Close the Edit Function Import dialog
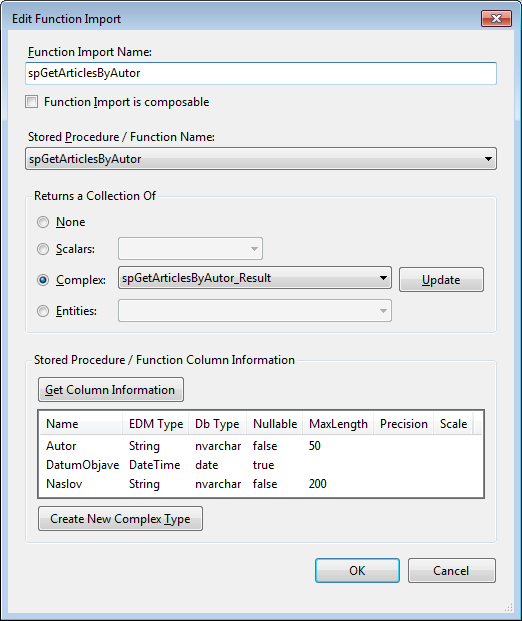The height and width of the screenshot is (621, 522). pos(496,19)
